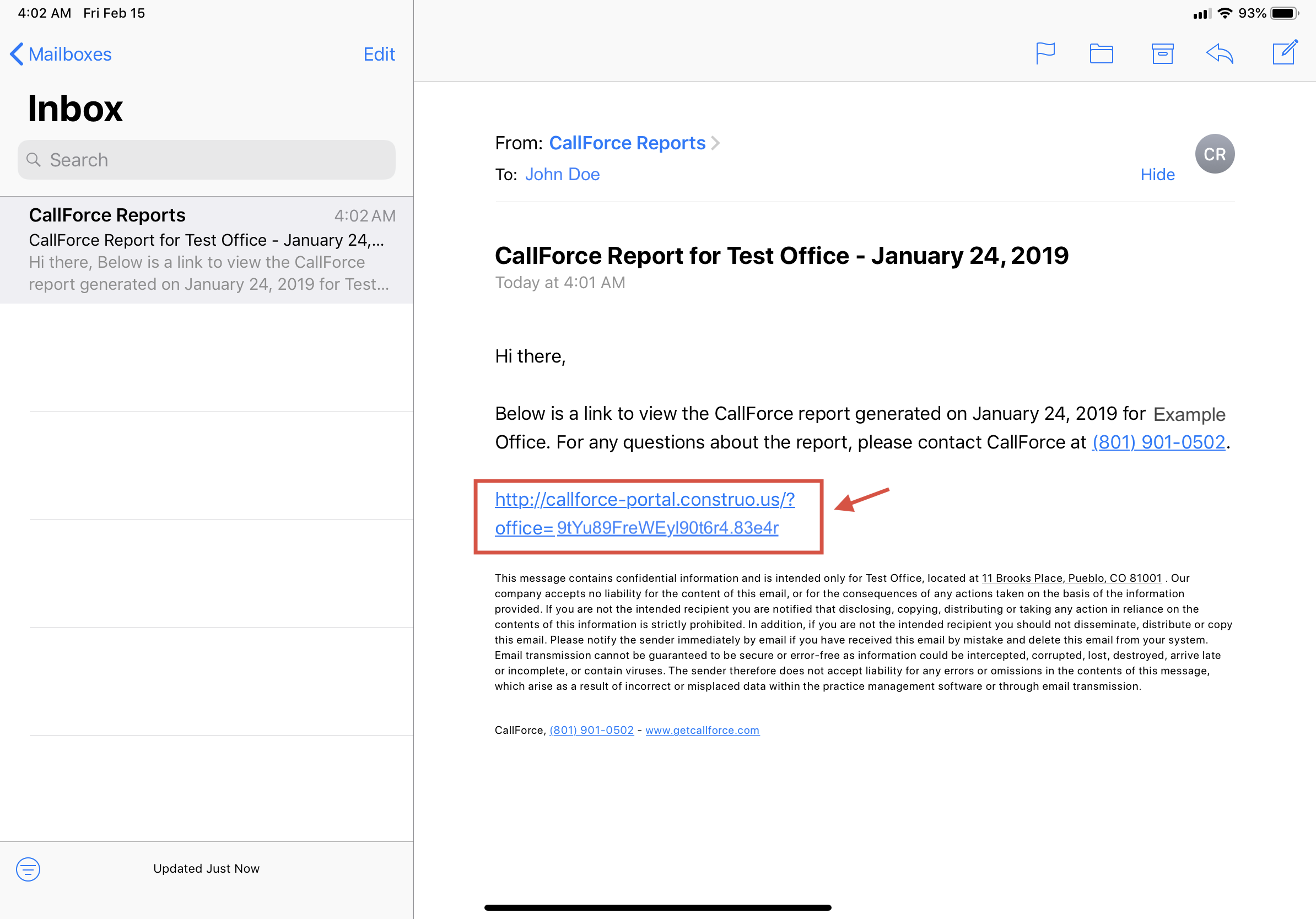The width and height of the screenshot is (1316, 919).
Task: Open the callforce-portal report link
Action: pyautogui.click(x=644, y=513)
